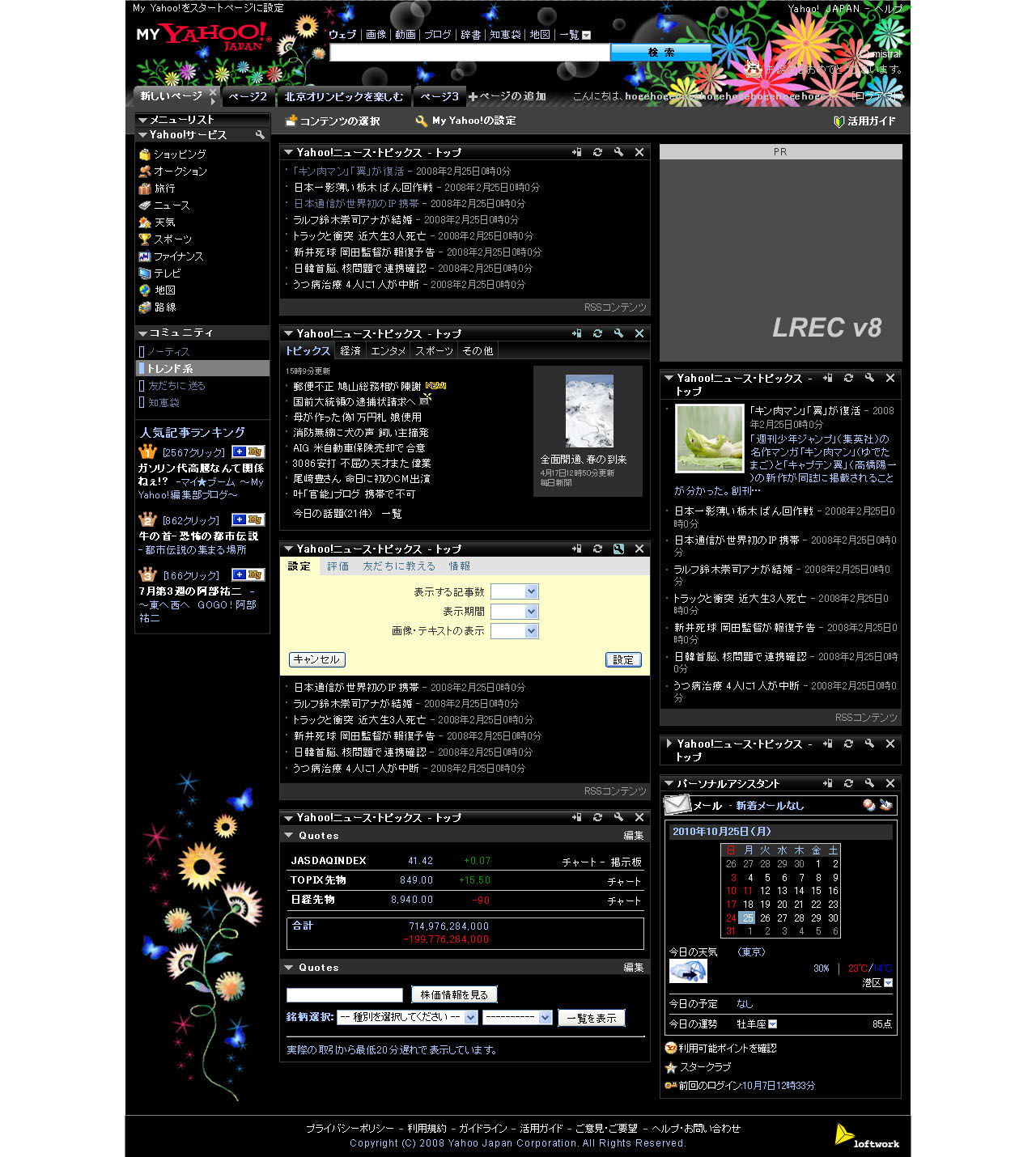1036x1157 pixels.
Task: Click the 検索 button
Action: point(660,52)
